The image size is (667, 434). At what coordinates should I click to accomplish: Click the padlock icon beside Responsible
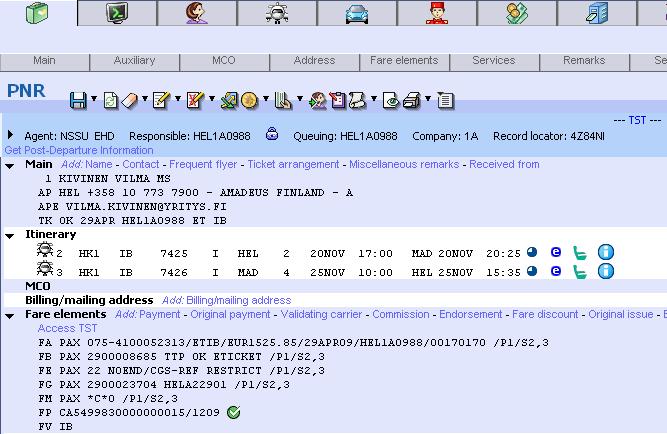coord(272,134)
